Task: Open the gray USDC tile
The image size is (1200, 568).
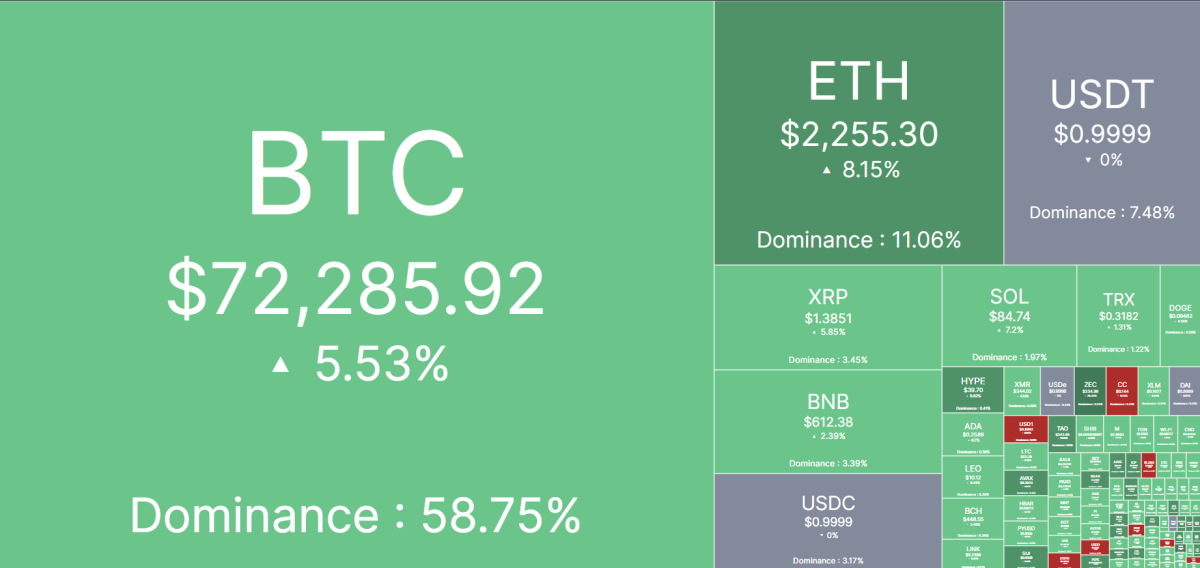Action: pyautogui.click(x=827, y=520)
